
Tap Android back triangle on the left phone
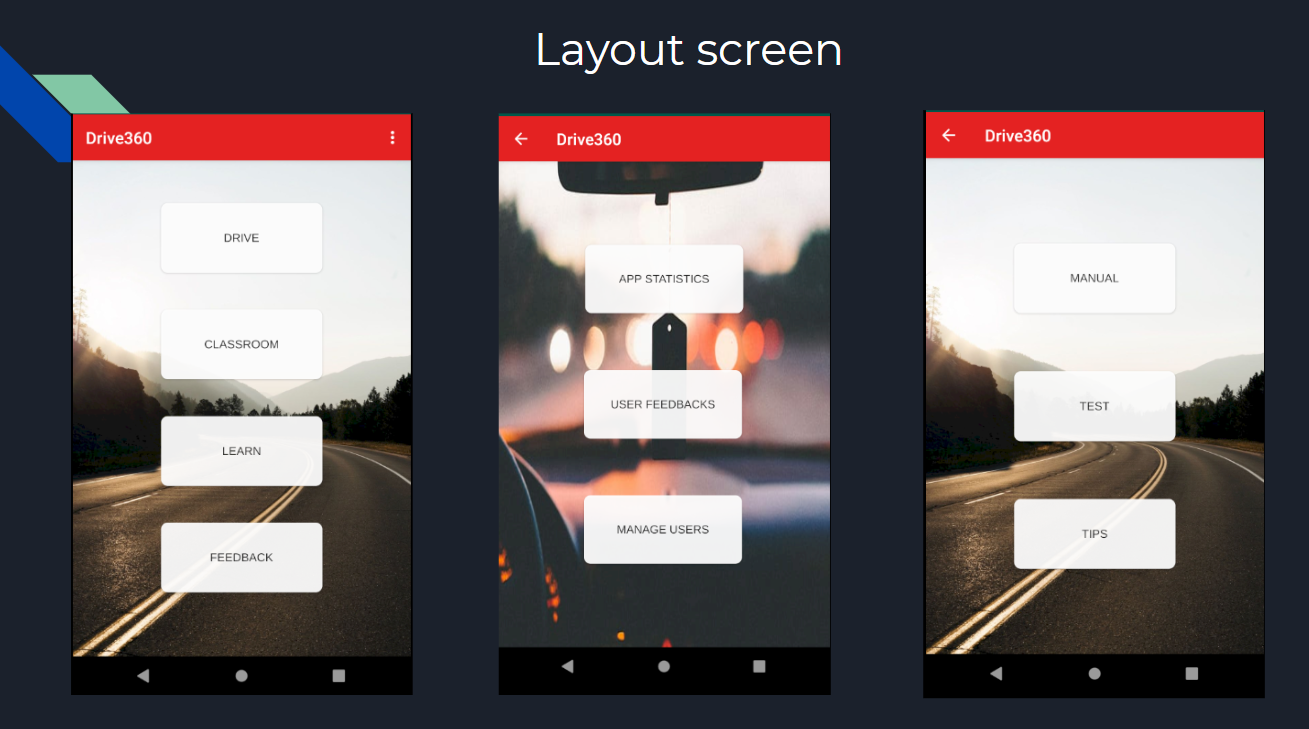143,676
